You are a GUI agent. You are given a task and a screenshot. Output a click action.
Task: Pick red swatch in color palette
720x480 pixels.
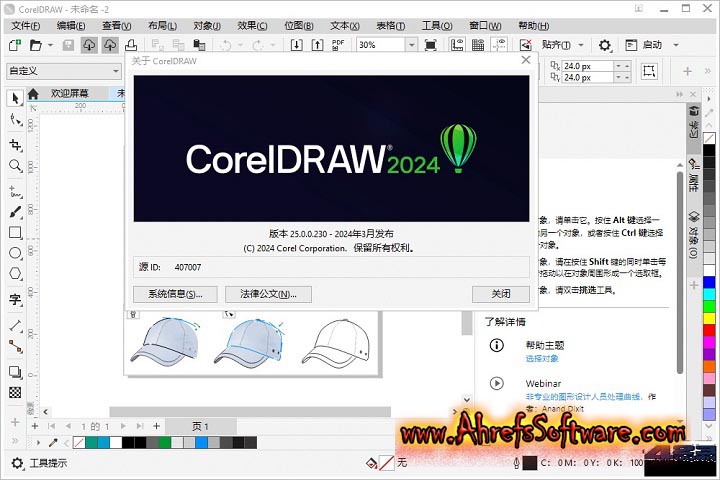709,330
